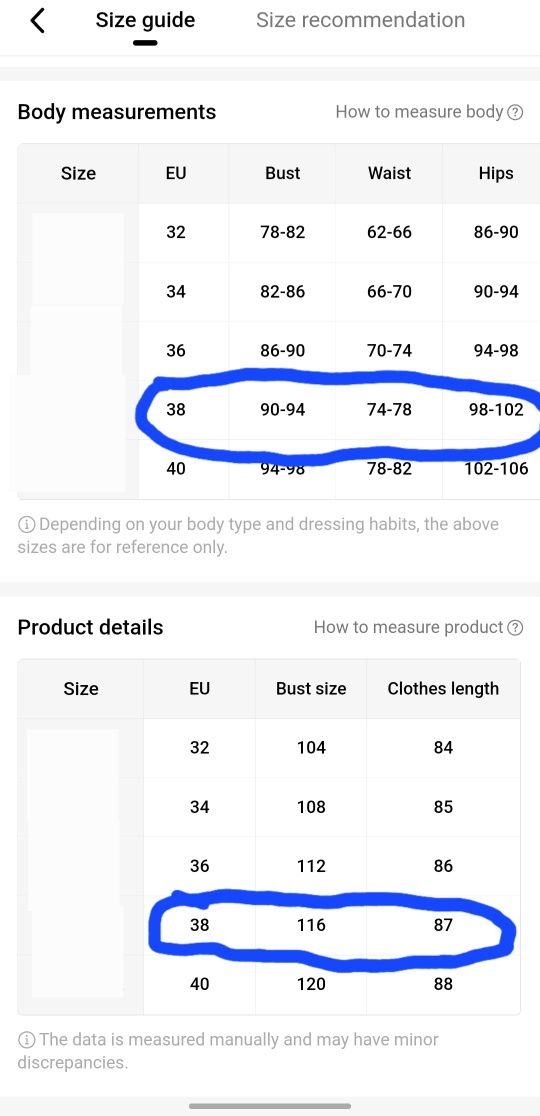
Task: Tap the back arrow icon
Action: (x=38, y=21)
